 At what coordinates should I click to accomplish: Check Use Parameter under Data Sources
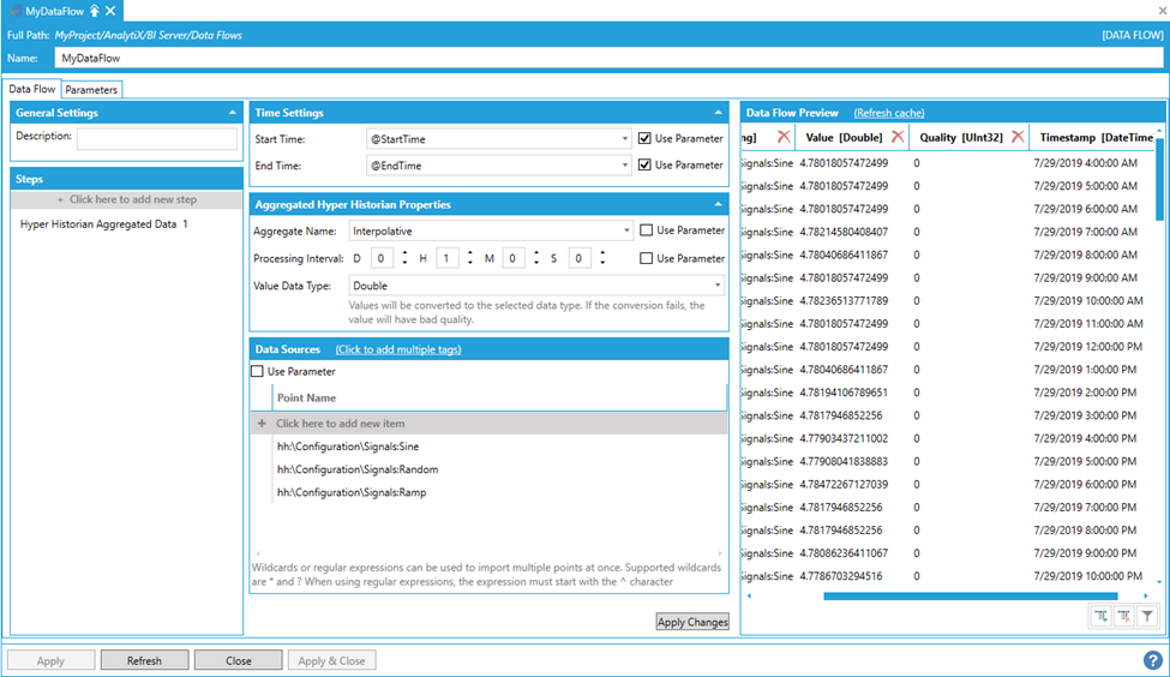[258, 371]
